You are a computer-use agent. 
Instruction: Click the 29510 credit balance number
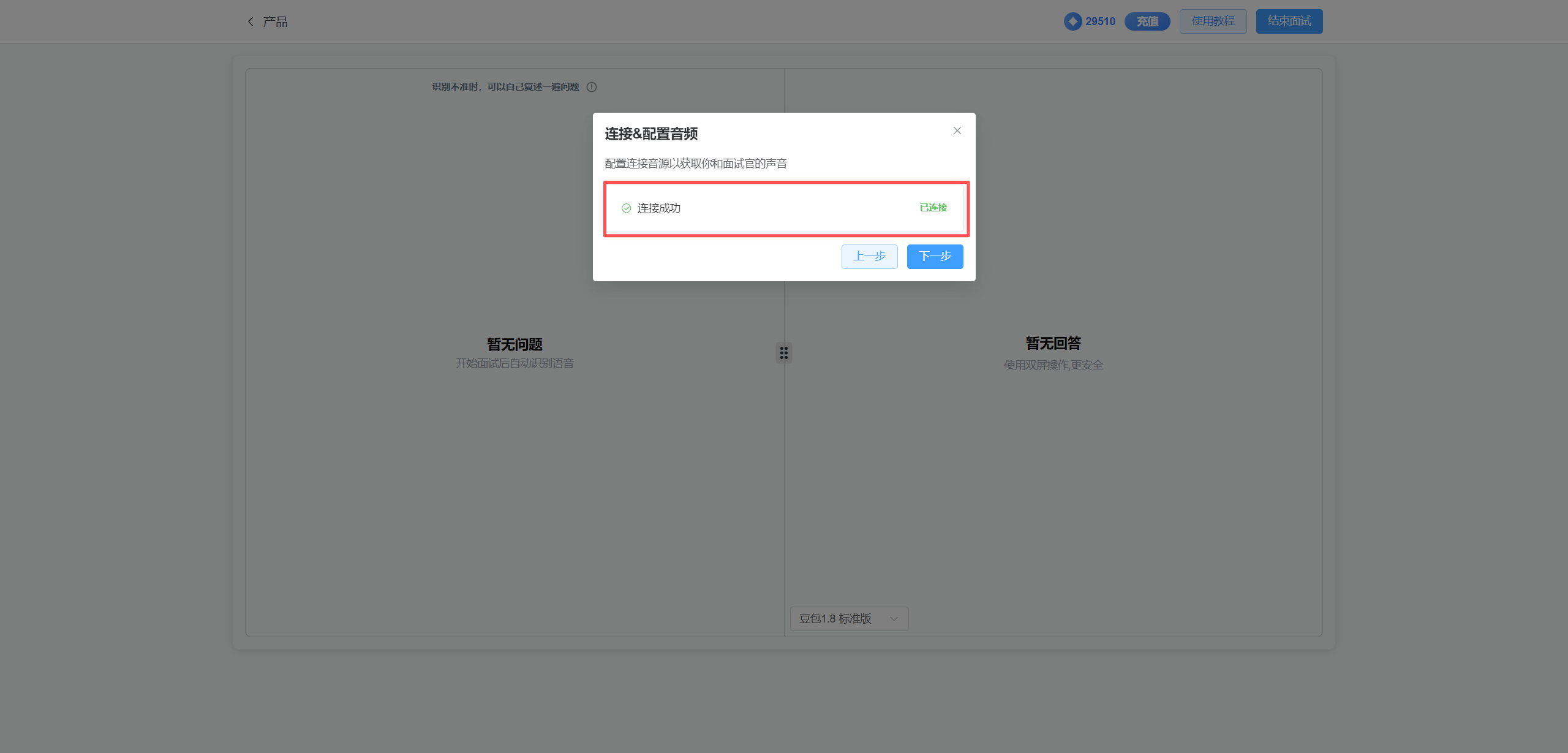1100,21
